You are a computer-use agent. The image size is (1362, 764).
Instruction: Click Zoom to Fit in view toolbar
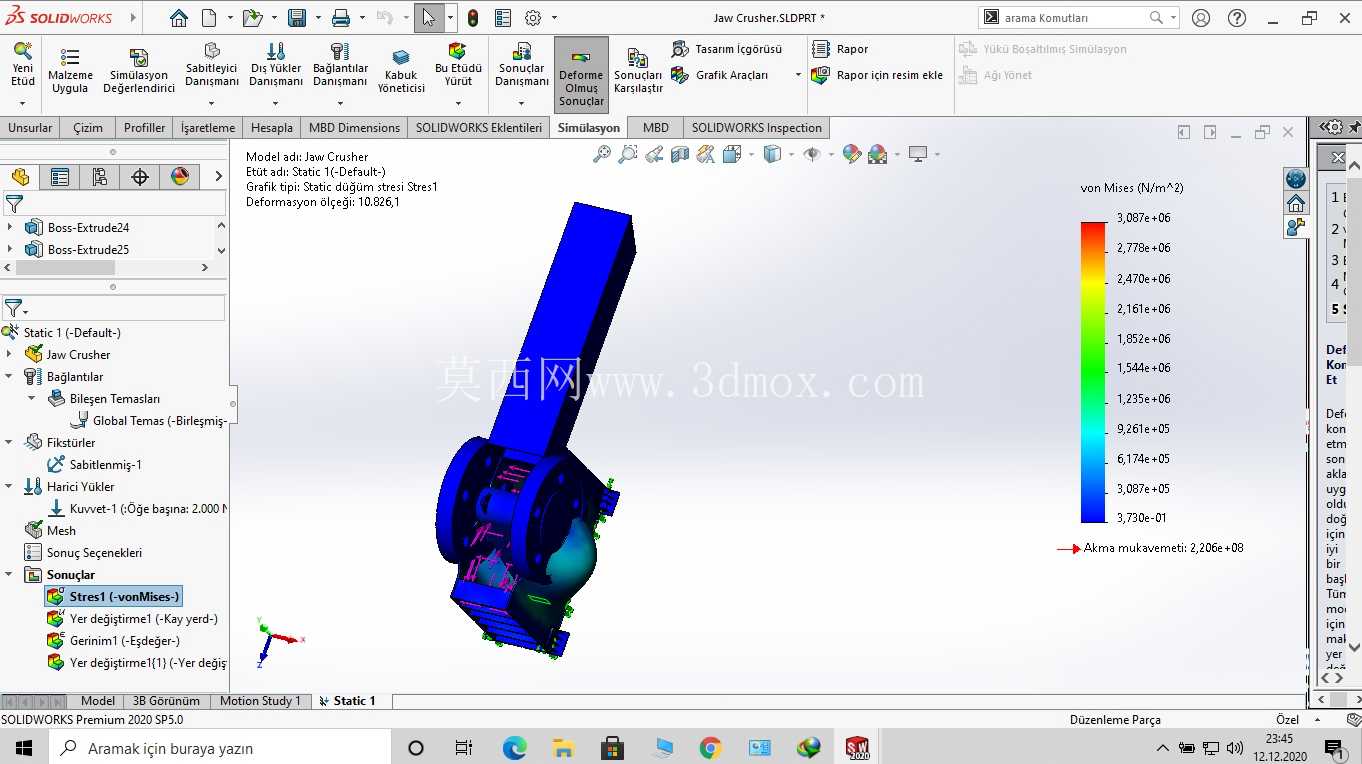pos(602,154)
